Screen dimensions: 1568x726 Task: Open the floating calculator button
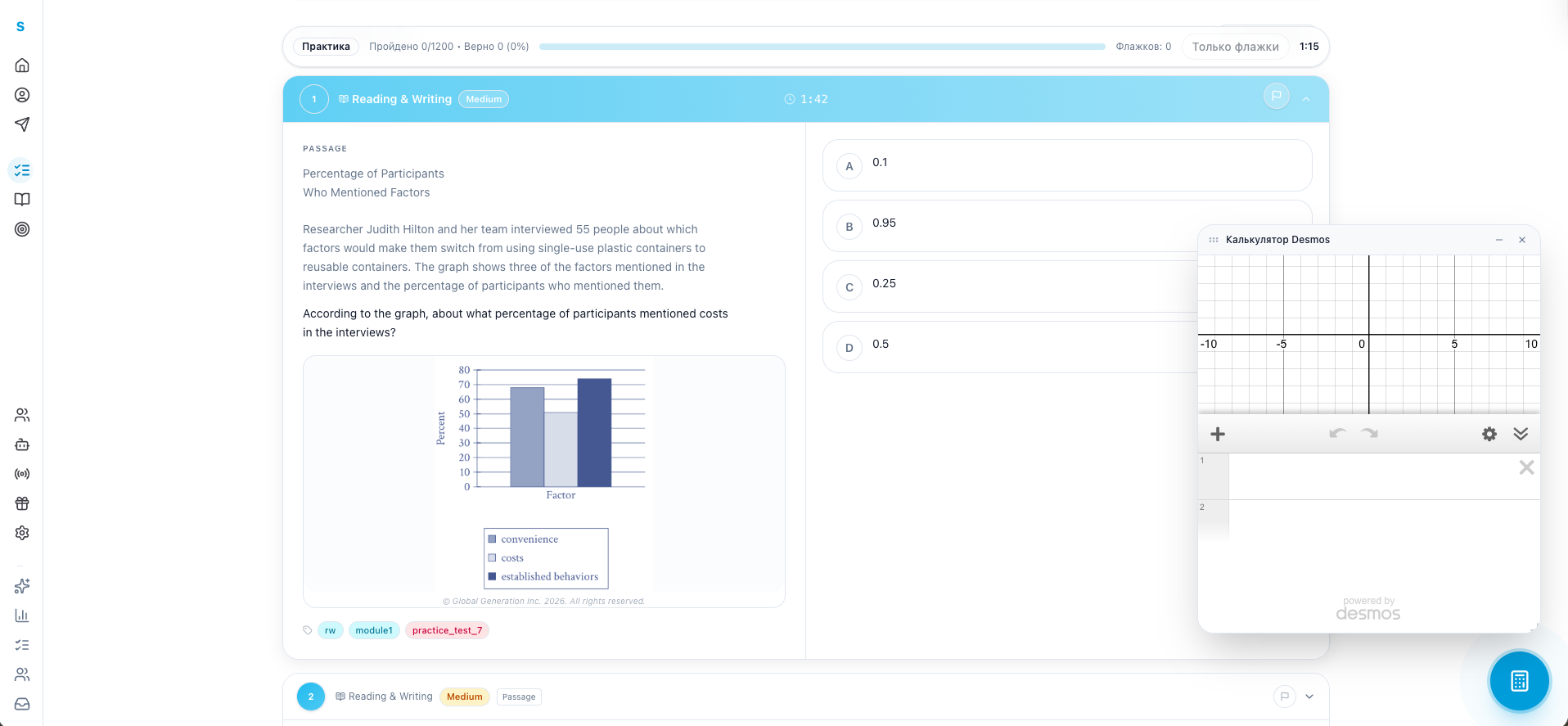[1519, 680]
